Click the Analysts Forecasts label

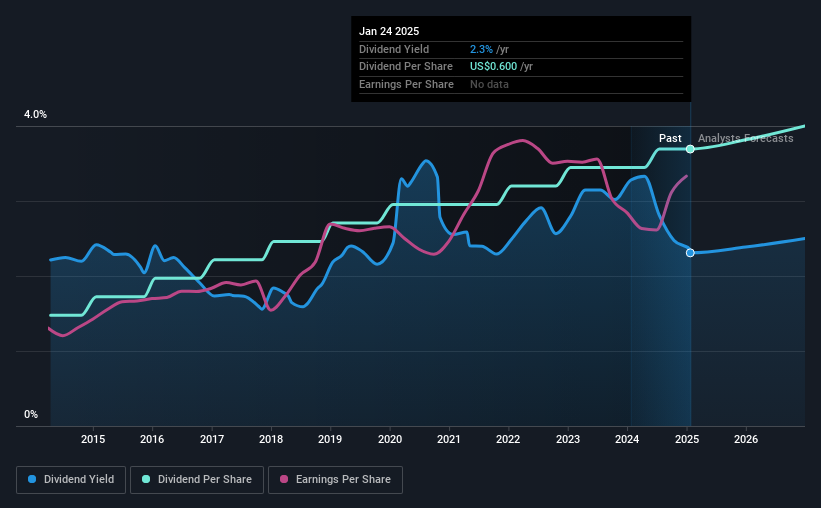[x=746, y=138]
